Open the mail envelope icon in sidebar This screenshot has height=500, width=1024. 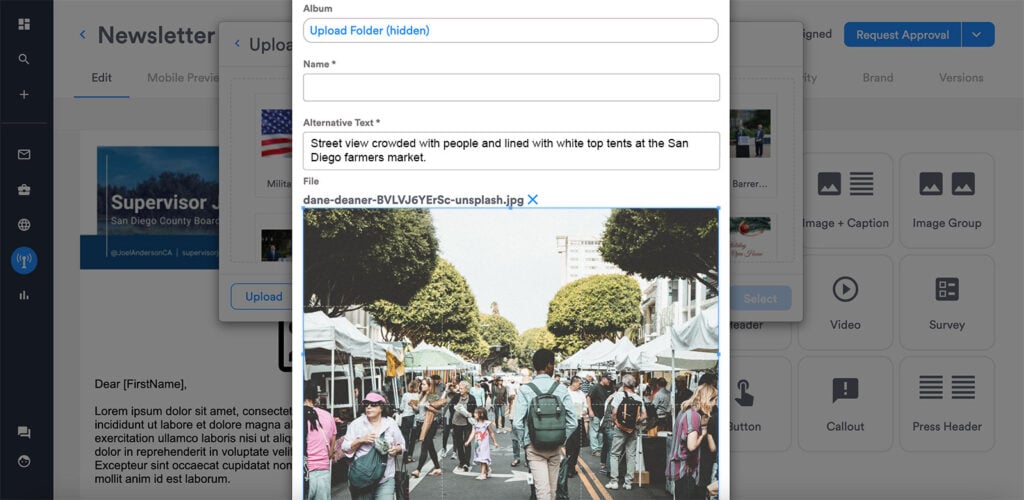click(24, 155)
